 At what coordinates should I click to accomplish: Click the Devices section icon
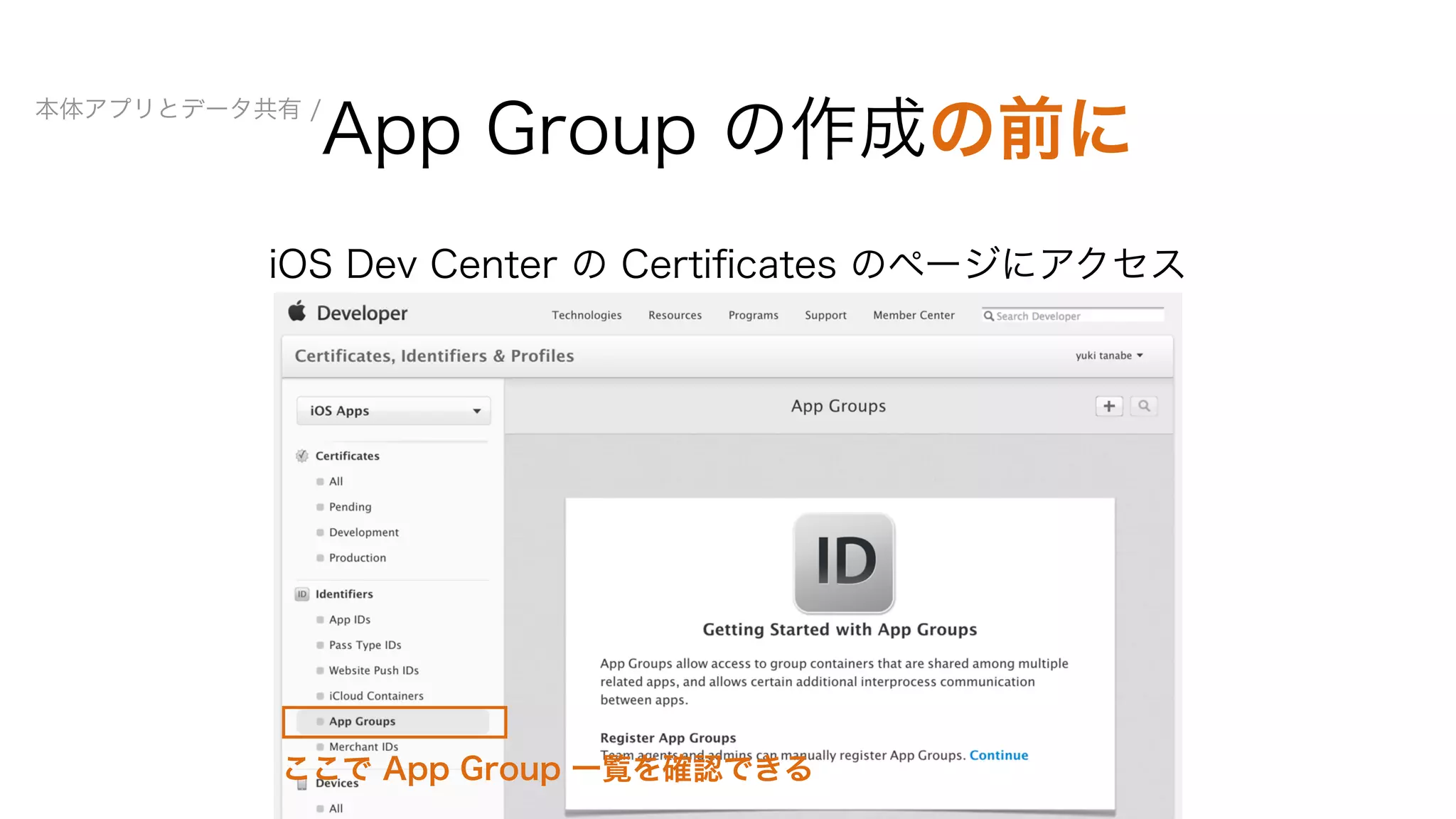click(x=302, y=783)
